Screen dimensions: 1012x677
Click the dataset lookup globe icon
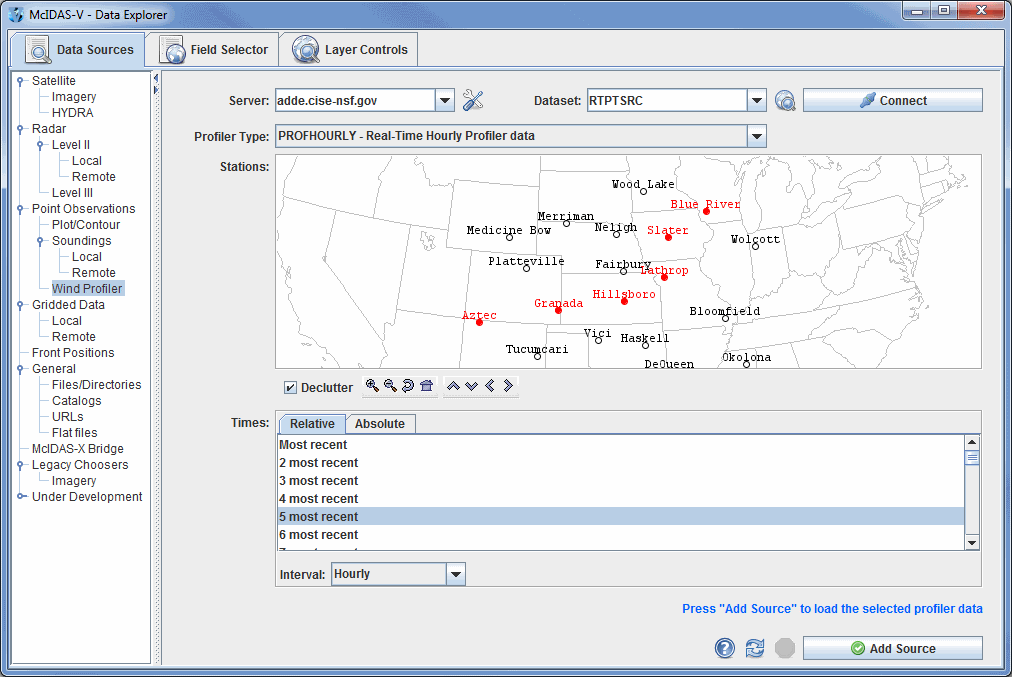coord(785,100)
